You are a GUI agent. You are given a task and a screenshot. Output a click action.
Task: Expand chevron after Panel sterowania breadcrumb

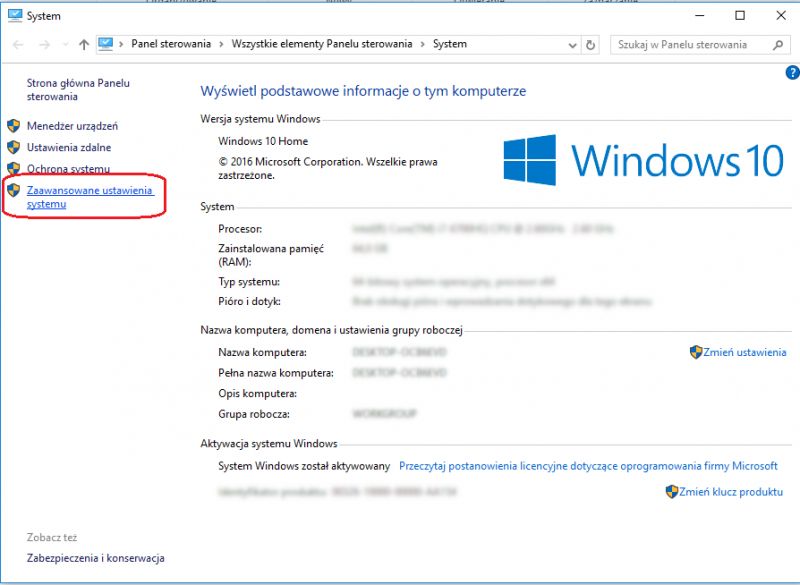(x=221, y=44)
